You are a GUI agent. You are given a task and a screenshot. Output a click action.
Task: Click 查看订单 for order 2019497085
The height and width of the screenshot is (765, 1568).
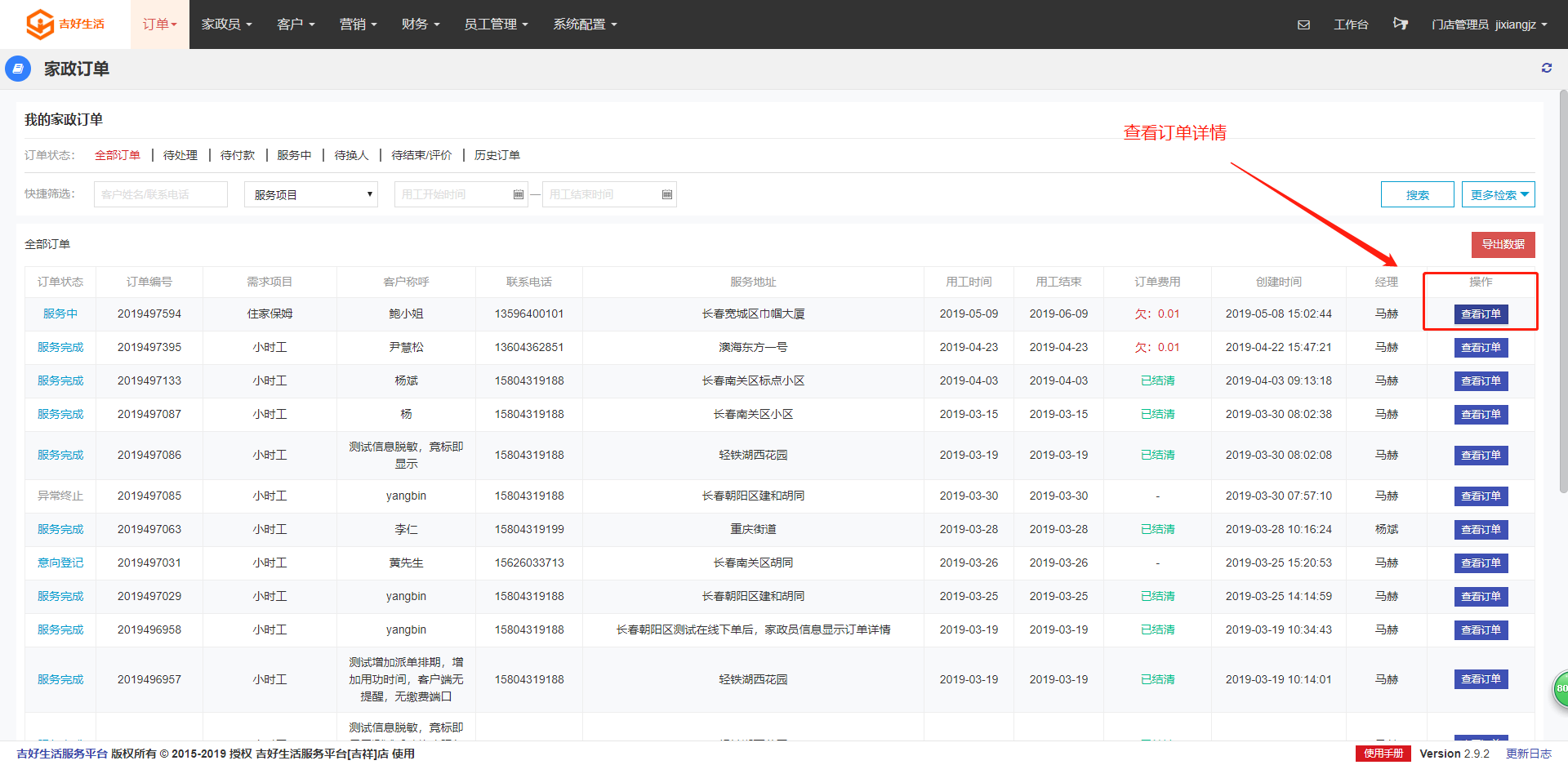(1481, 496)
